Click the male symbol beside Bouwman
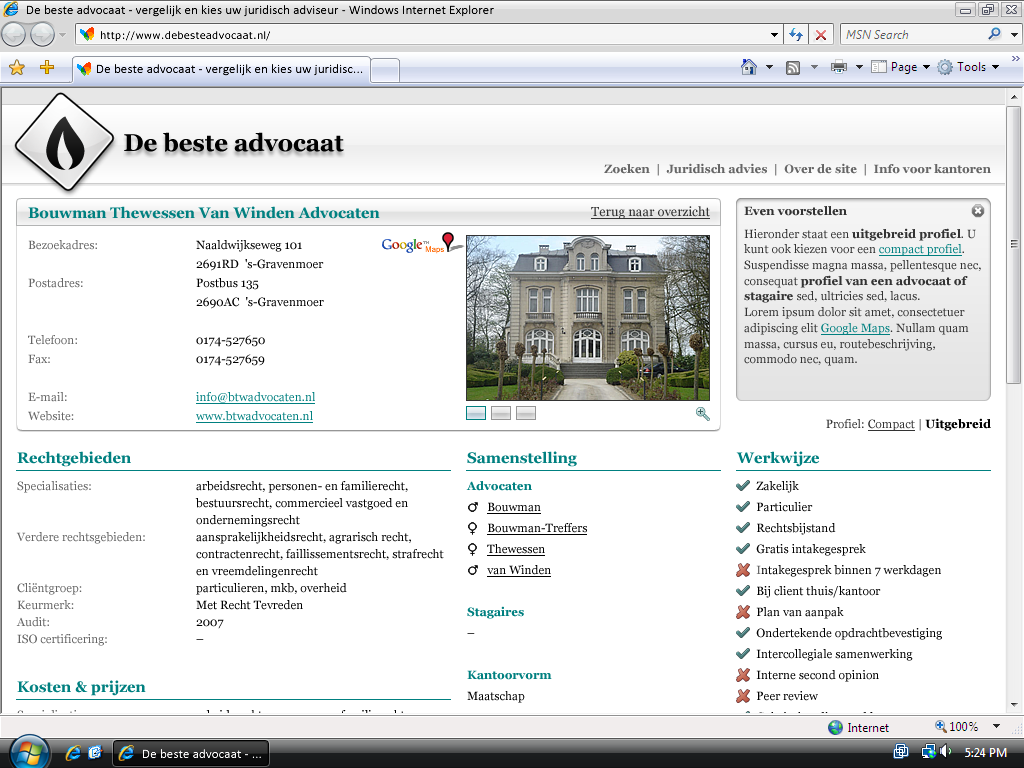The image size is (1024, 768). (x=473, y=507)
